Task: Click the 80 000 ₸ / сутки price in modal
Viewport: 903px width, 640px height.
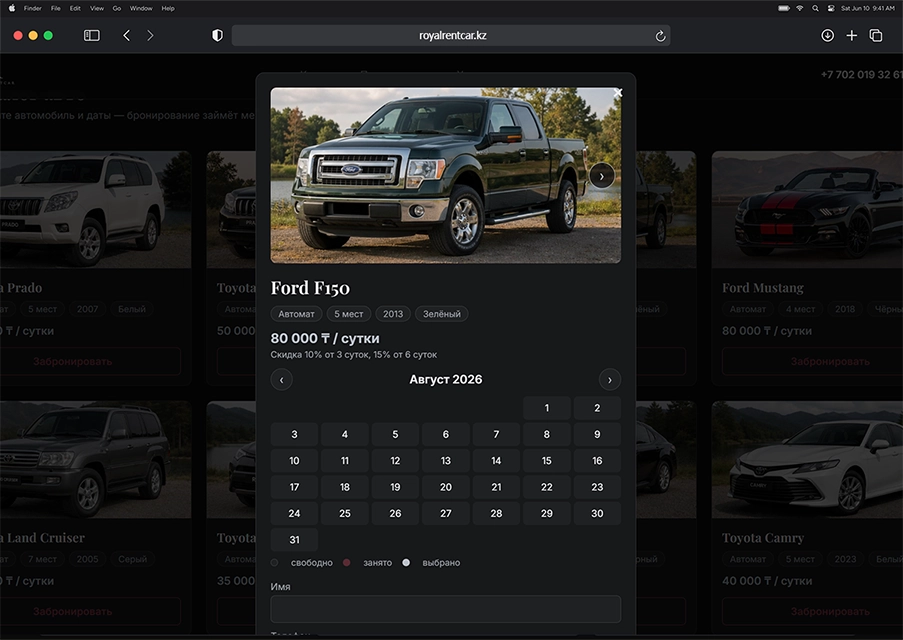Action: point(325,338)
